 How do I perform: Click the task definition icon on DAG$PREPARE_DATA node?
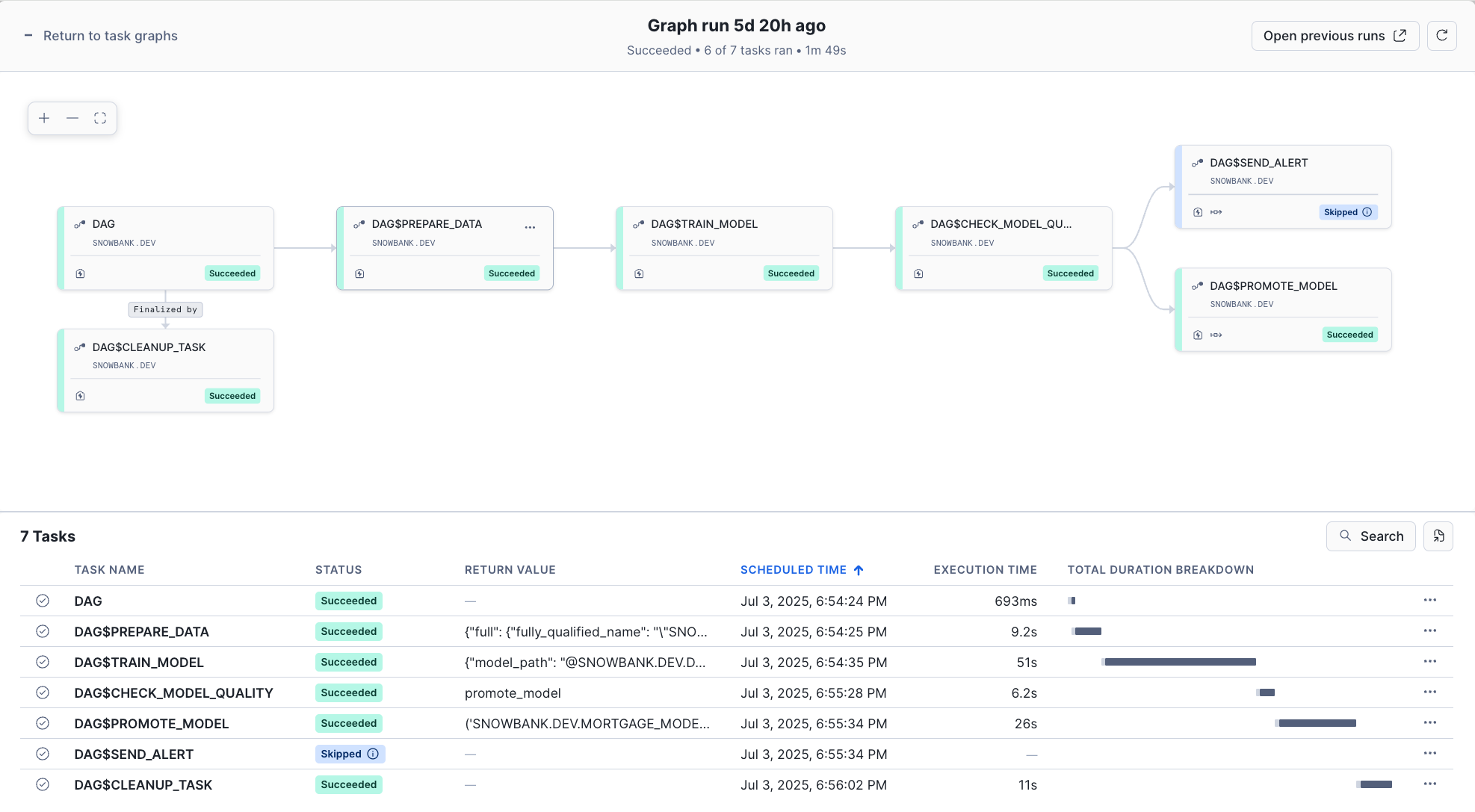click(x=359, y=273)
